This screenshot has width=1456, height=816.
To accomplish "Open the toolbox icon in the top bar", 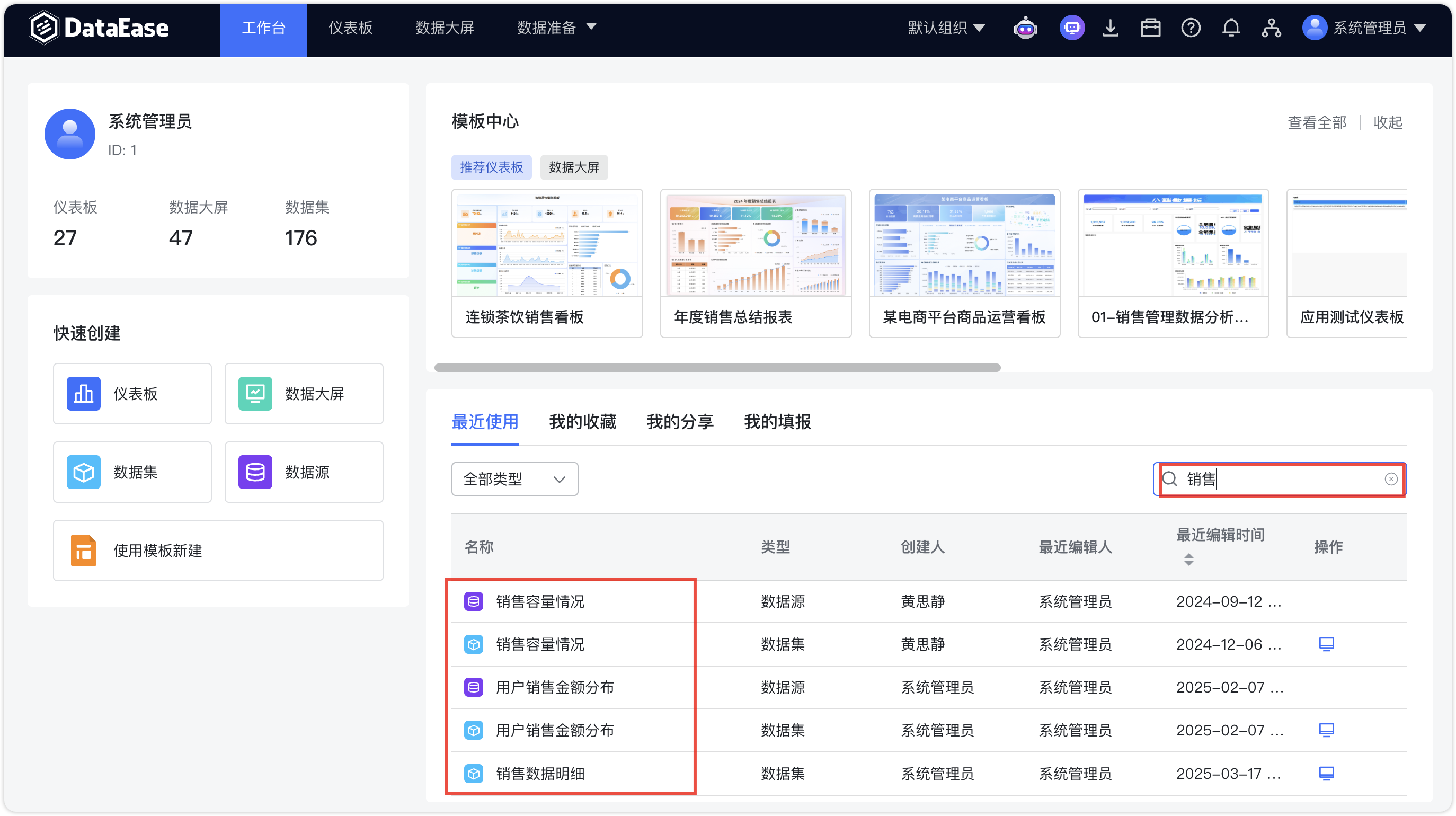I will (1151, 27).
